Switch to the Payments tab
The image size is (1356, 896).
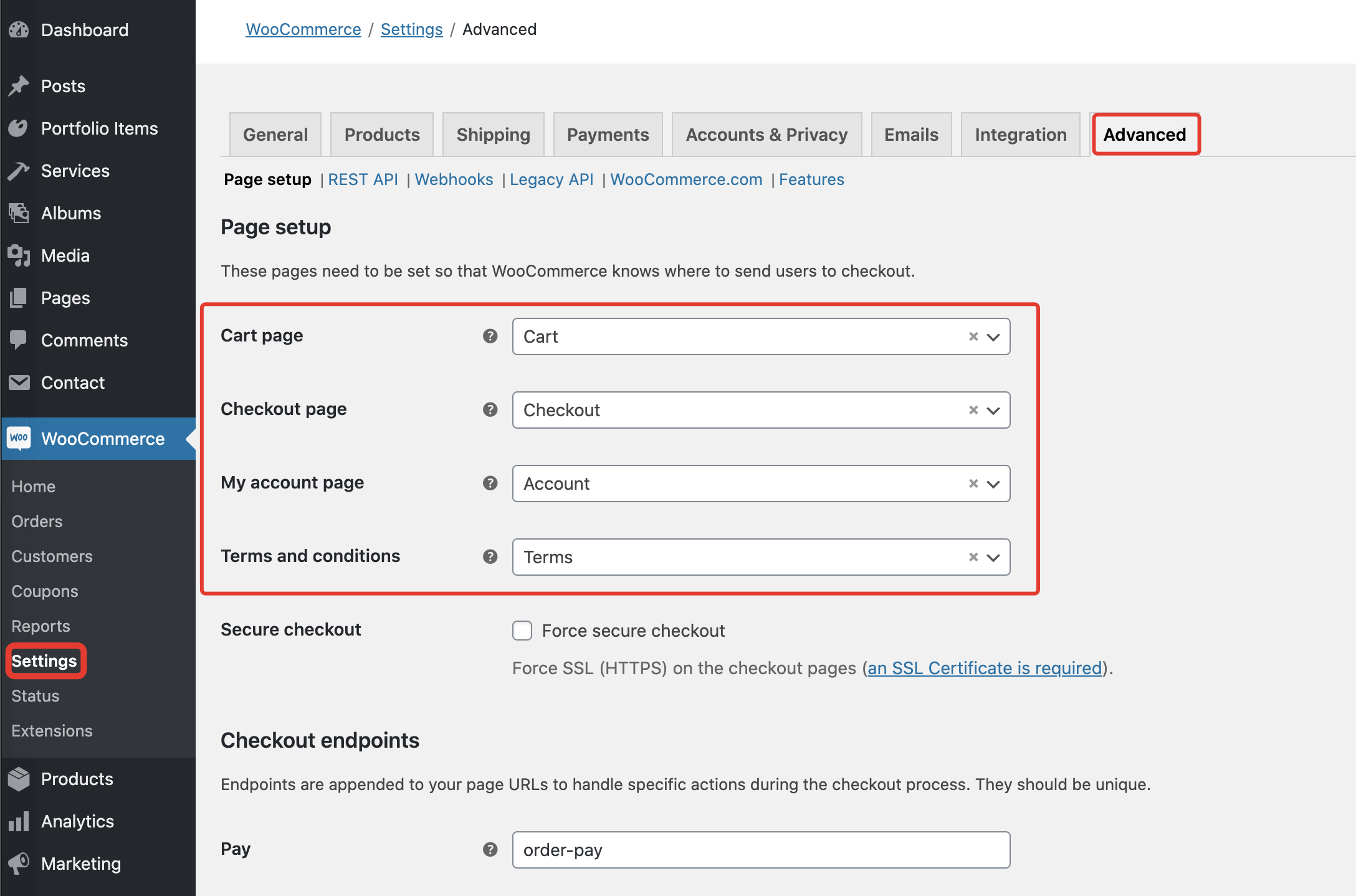tap(608, 135)
